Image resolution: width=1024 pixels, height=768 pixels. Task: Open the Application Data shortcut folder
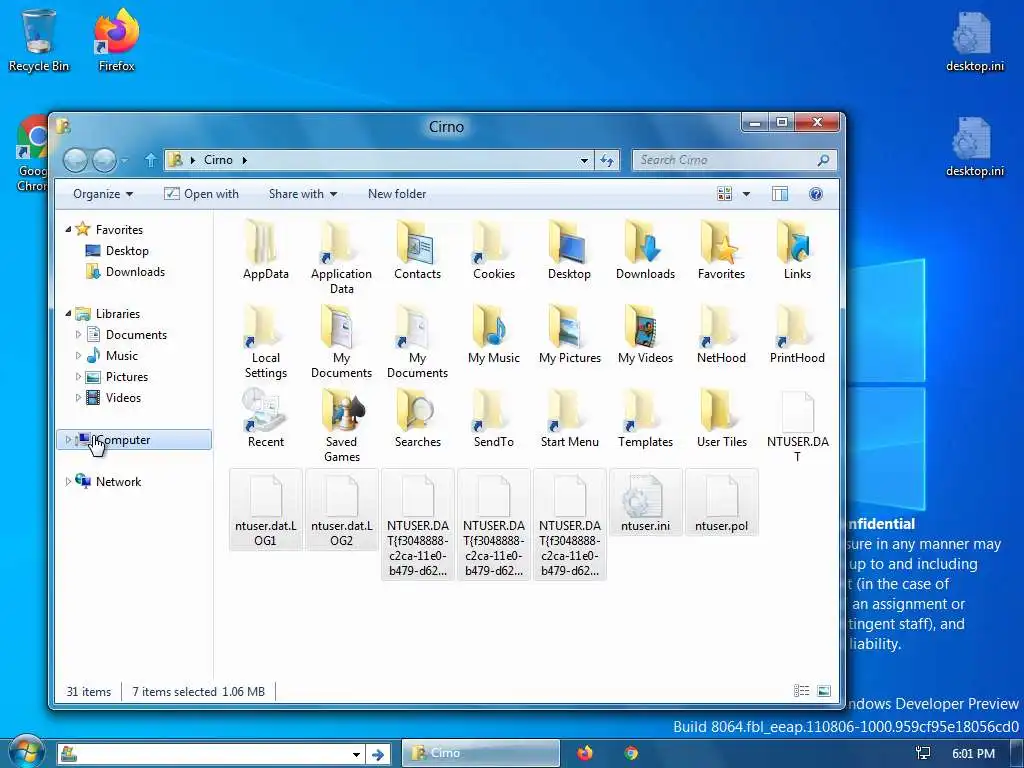[x=341, y=257]
